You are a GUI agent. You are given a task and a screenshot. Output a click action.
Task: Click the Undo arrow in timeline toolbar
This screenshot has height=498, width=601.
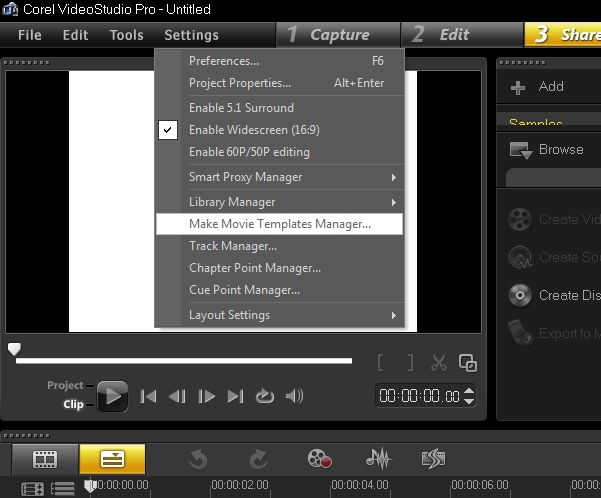pos(198,459)
